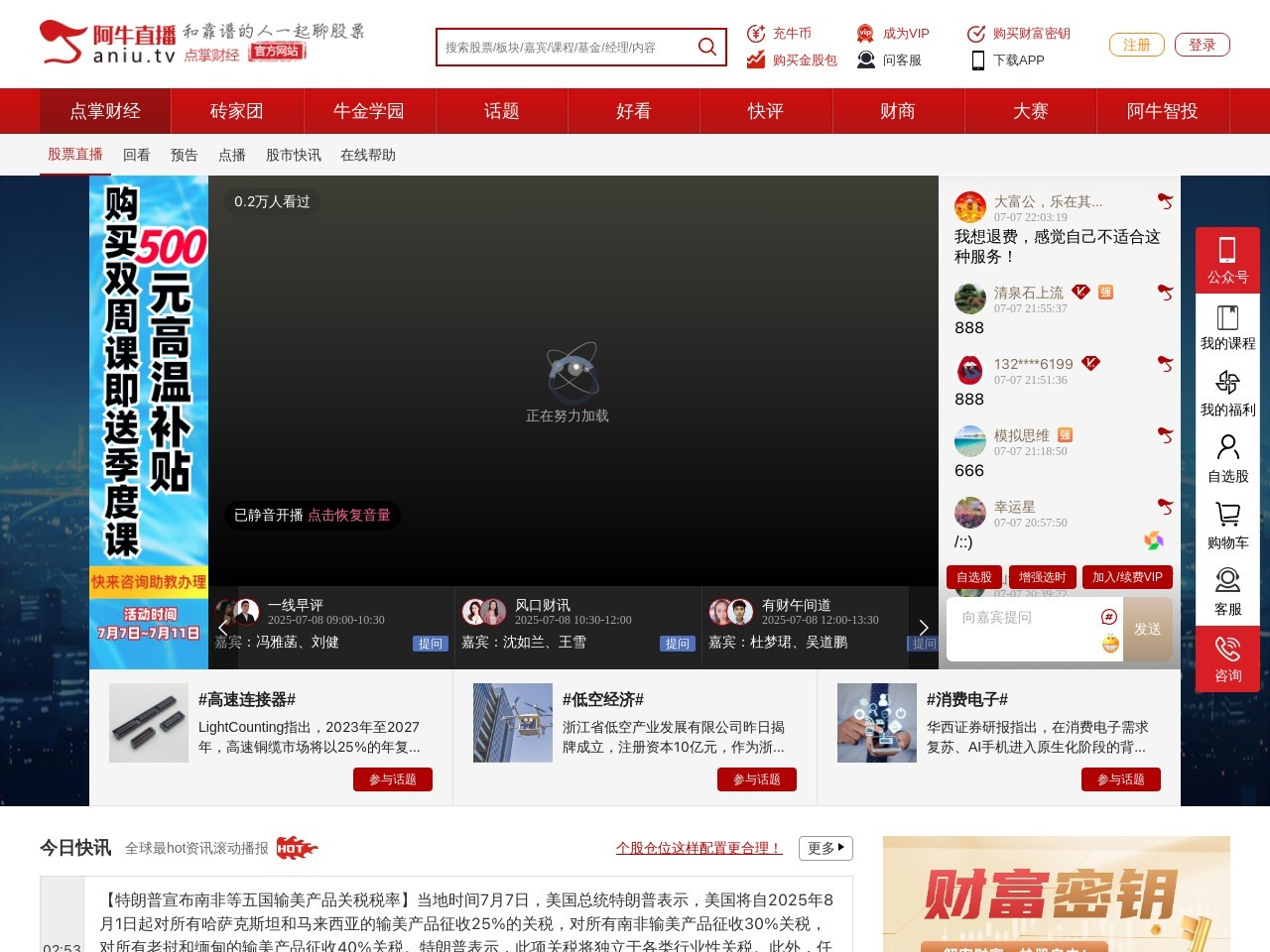Click the 消费电子 topic thumbnail
This screenshot has height=952, width=1270.
[877, 723]
